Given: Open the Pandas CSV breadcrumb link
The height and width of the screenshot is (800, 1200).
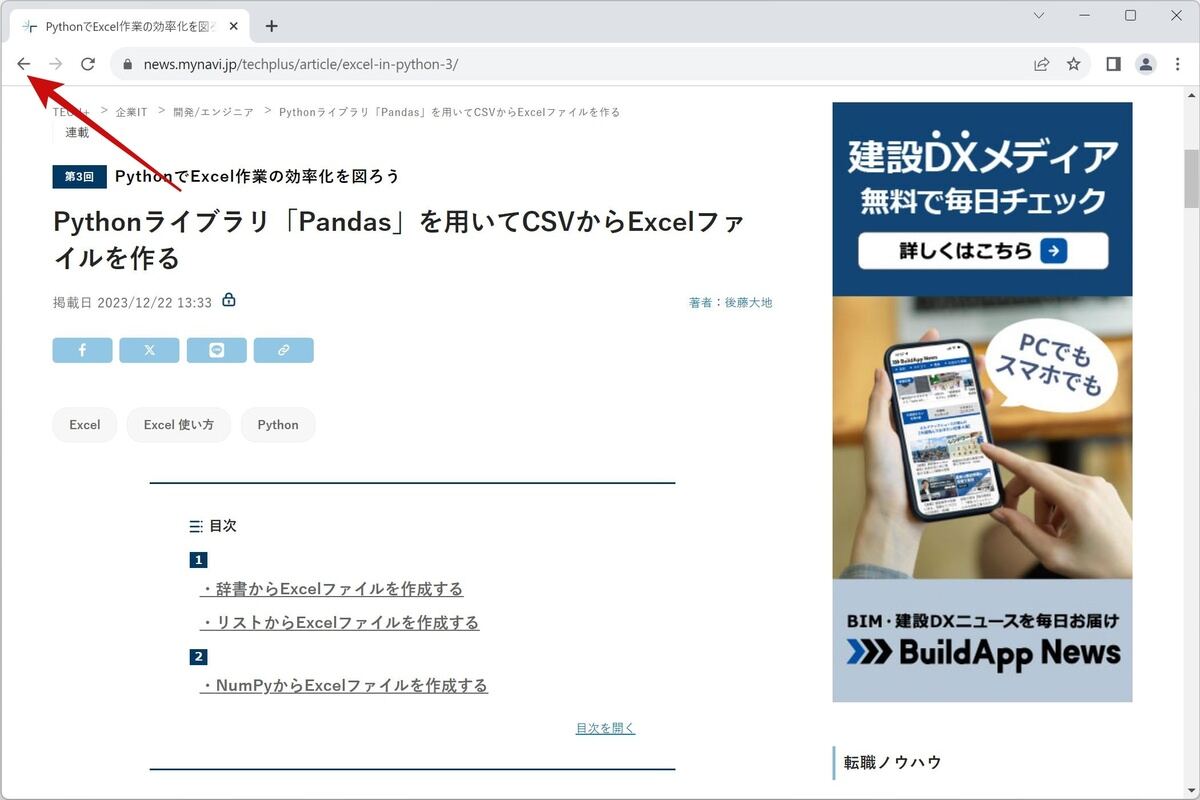Looking at the screenshot, I should pos(449,112).
